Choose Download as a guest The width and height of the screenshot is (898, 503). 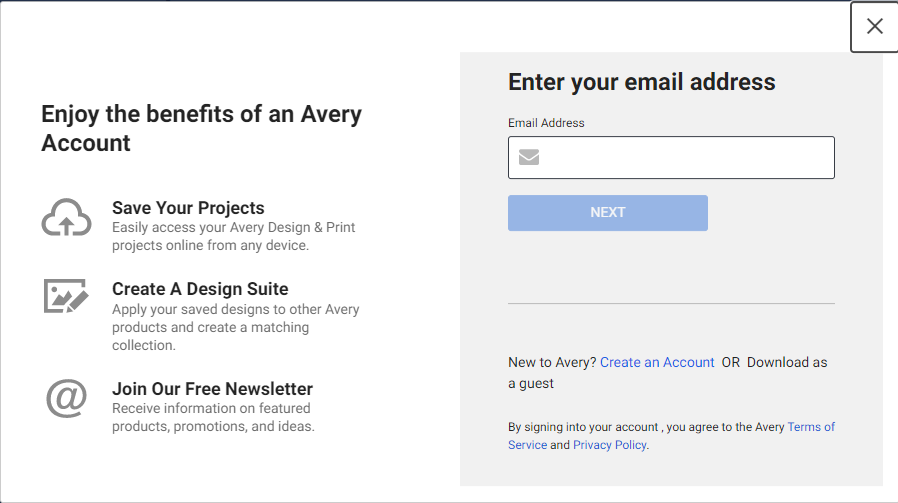point(667,372)
